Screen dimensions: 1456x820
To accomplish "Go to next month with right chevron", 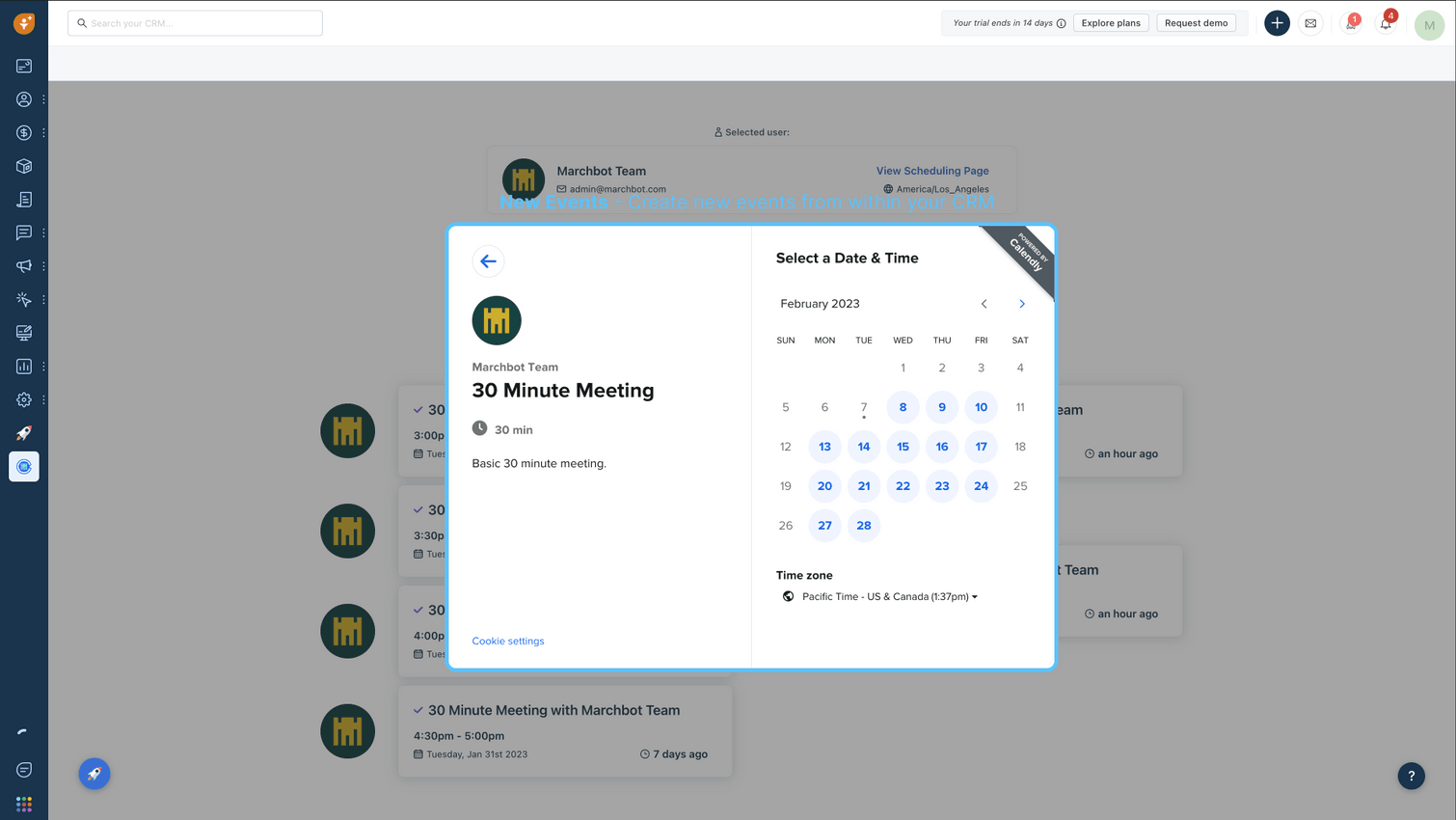I will click(x=1021, y=303).
